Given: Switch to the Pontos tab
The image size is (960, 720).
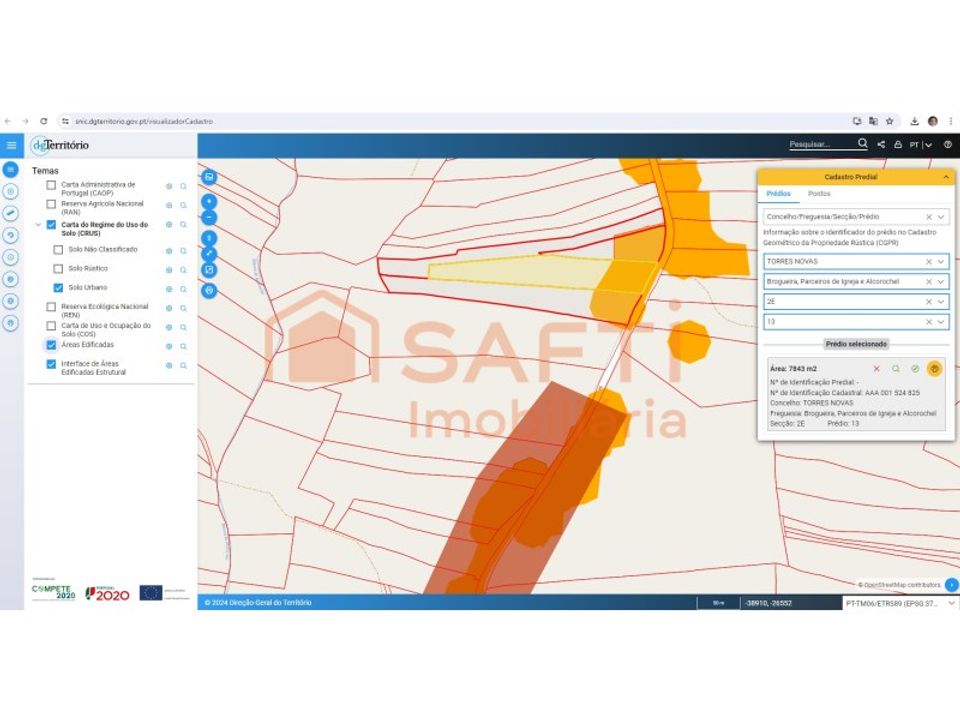Looking at the screenshot, I should [819, 193].
